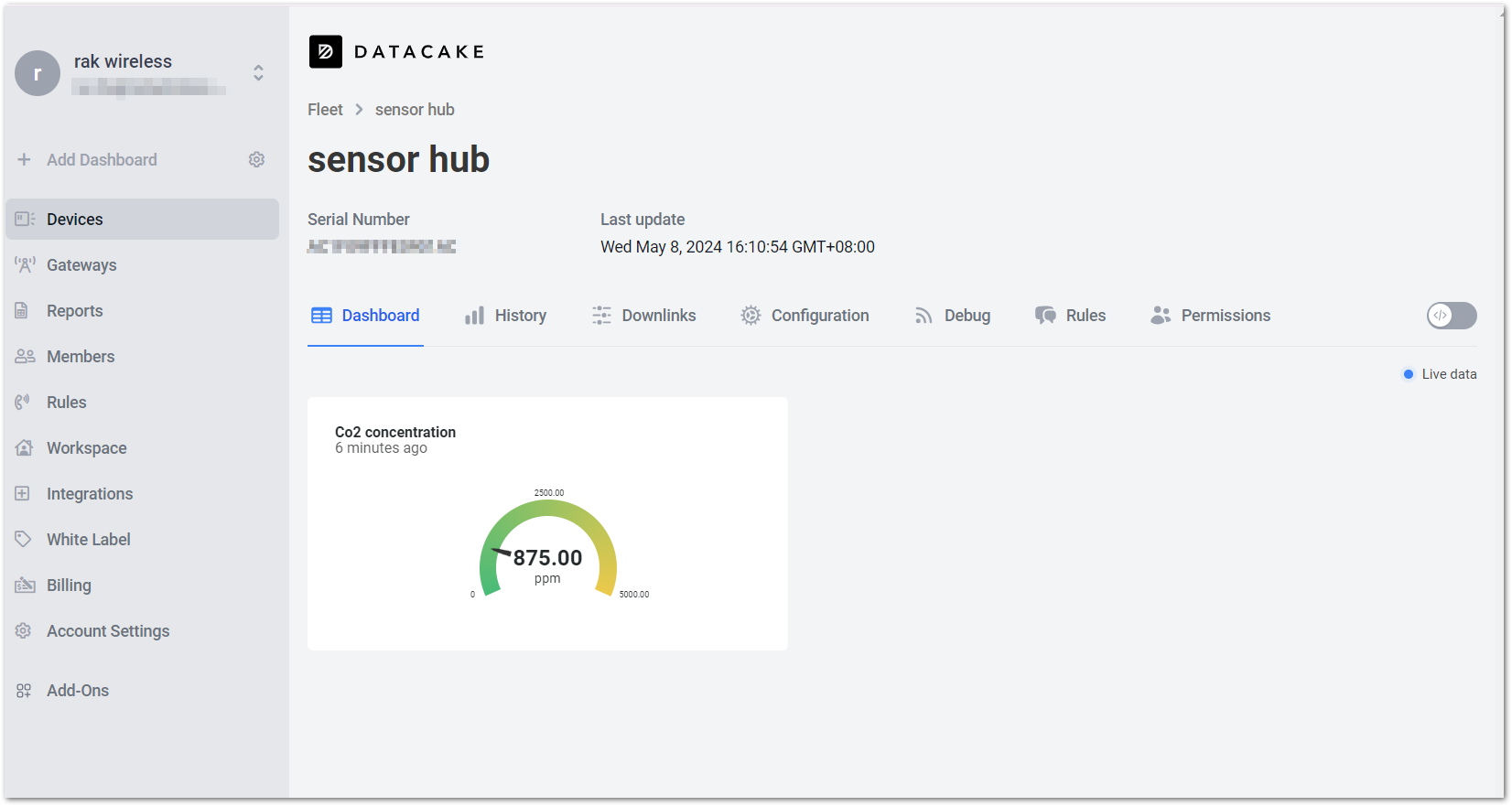
Task: Click the Live data indicator
Action: click(1440, 374)
